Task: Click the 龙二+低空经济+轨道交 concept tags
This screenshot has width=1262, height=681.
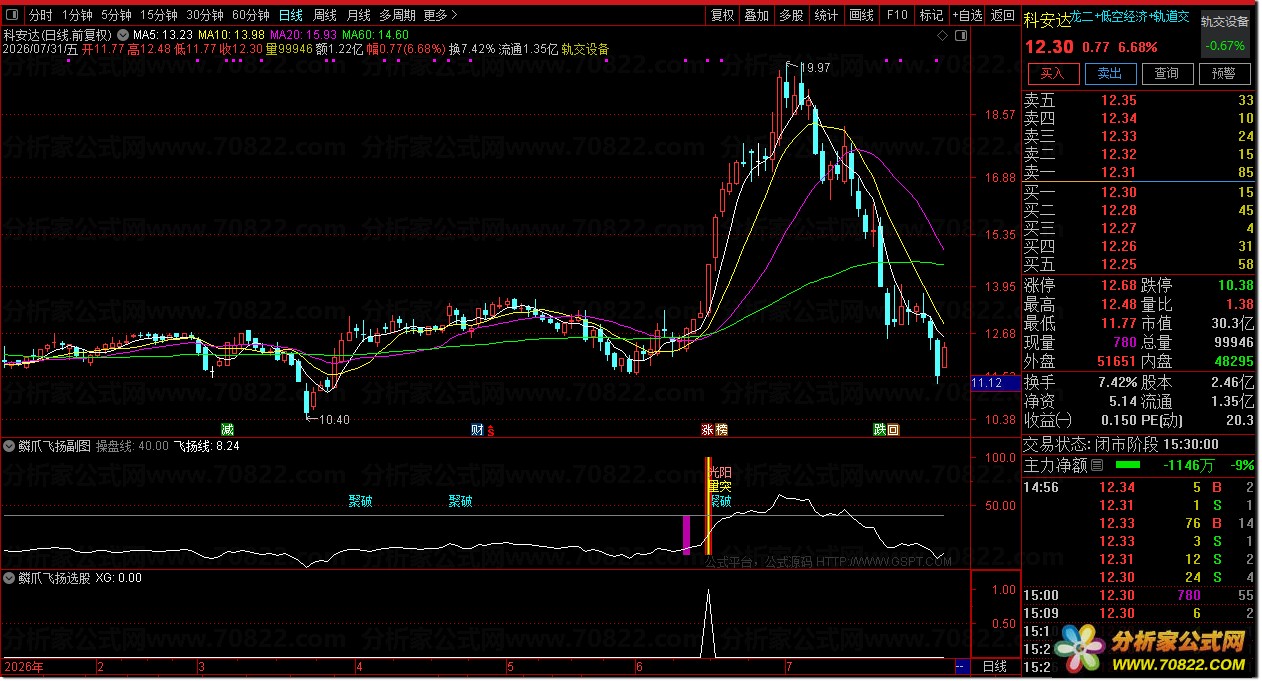Action: pos(1130,17)
